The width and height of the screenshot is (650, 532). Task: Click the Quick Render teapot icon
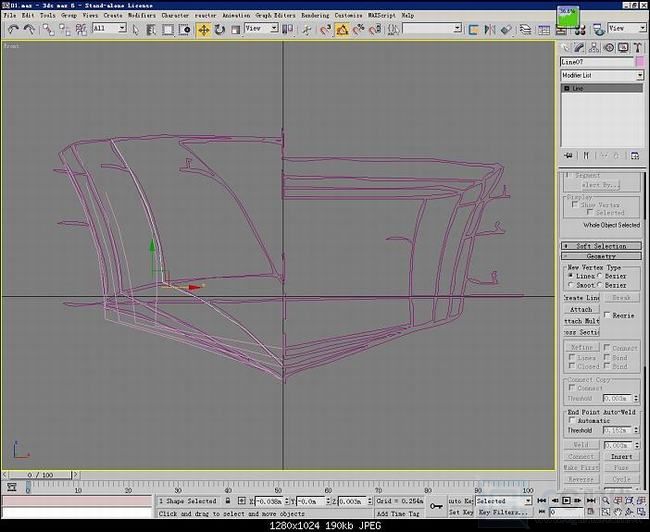pyautogui.click(x=598, y=29)
